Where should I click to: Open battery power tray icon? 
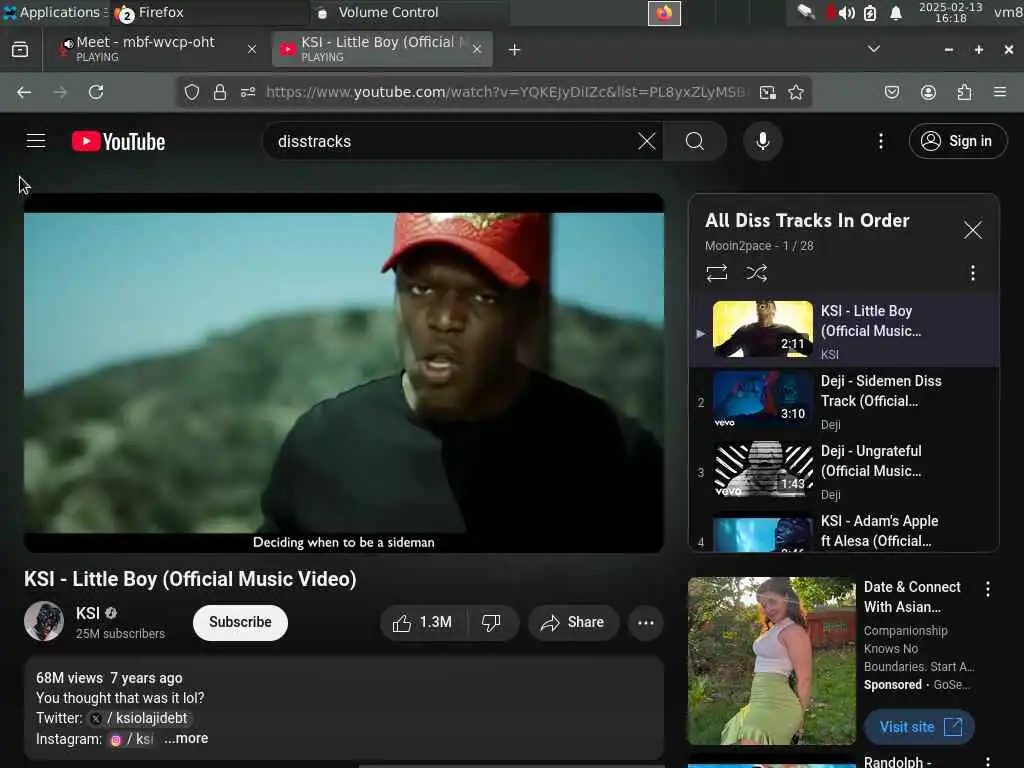click(870, 13)
